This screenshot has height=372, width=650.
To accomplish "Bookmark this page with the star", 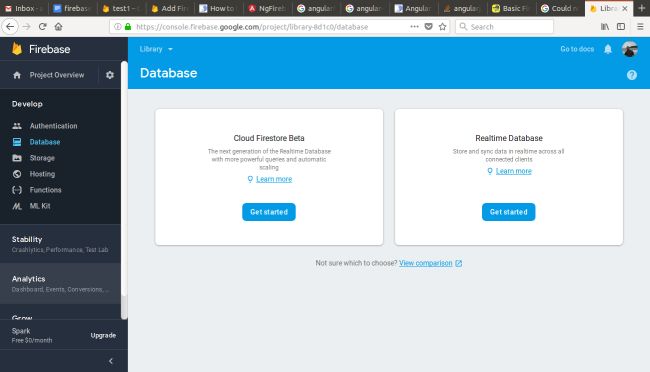I will click(x=443, y=27).
